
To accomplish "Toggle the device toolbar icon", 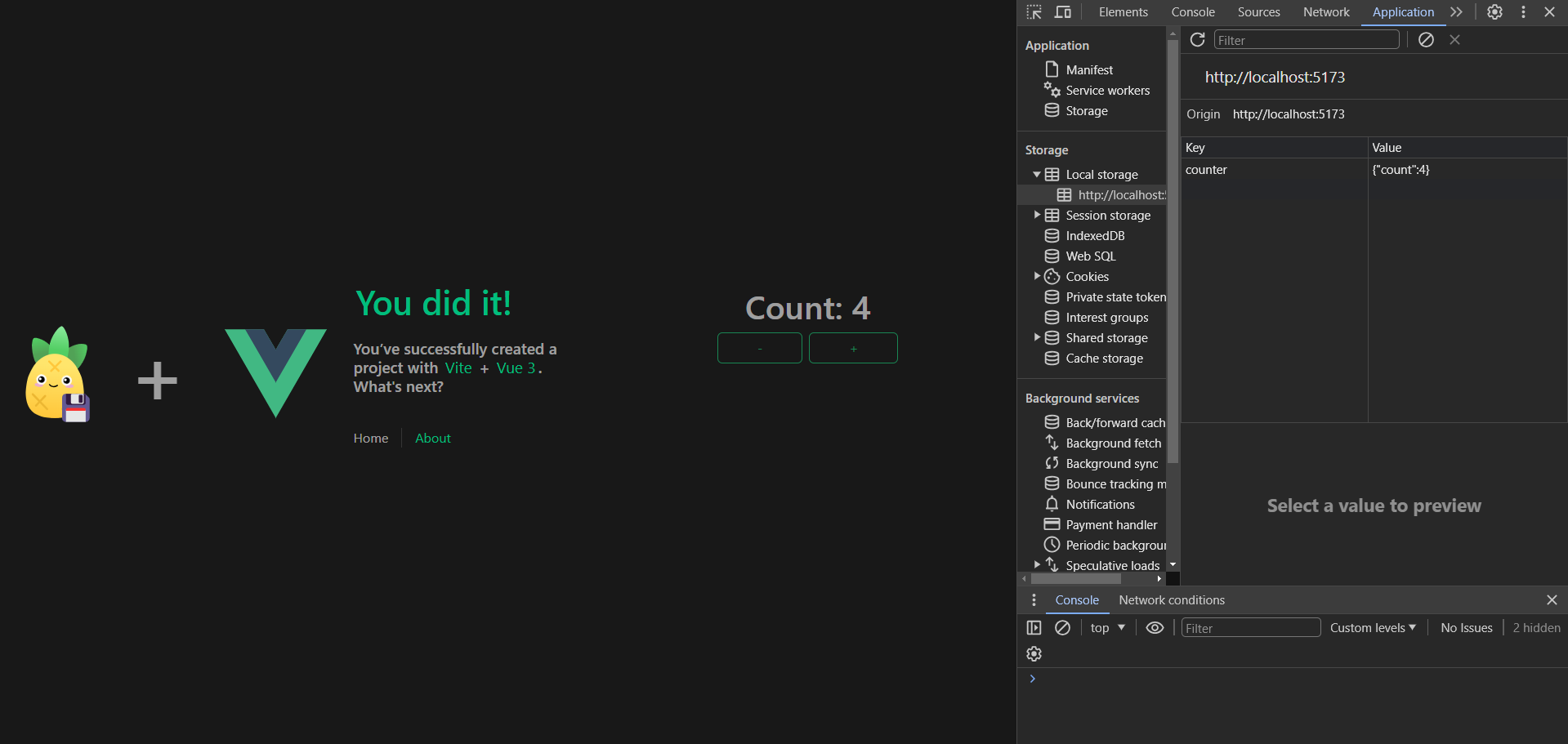I will click(1063, 12).
